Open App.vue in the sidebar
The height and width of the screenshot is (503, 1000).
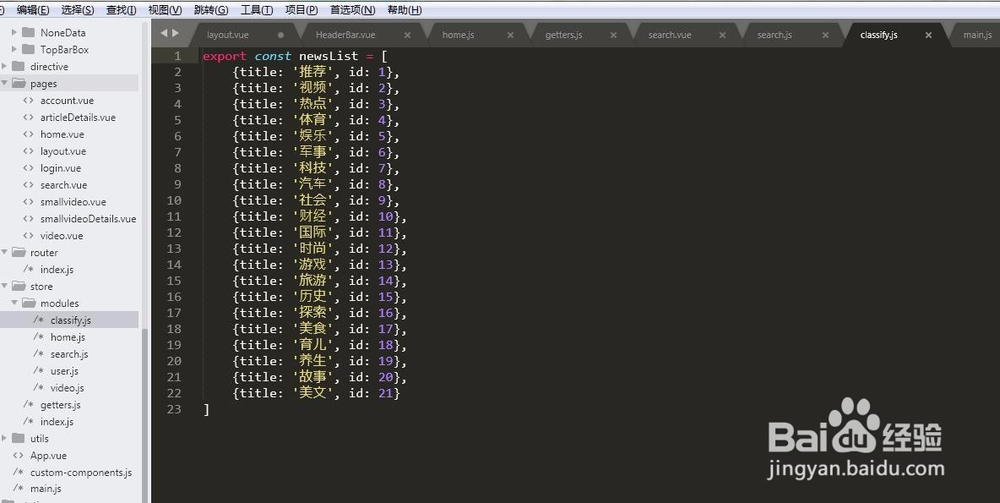(x=48, y=455)
